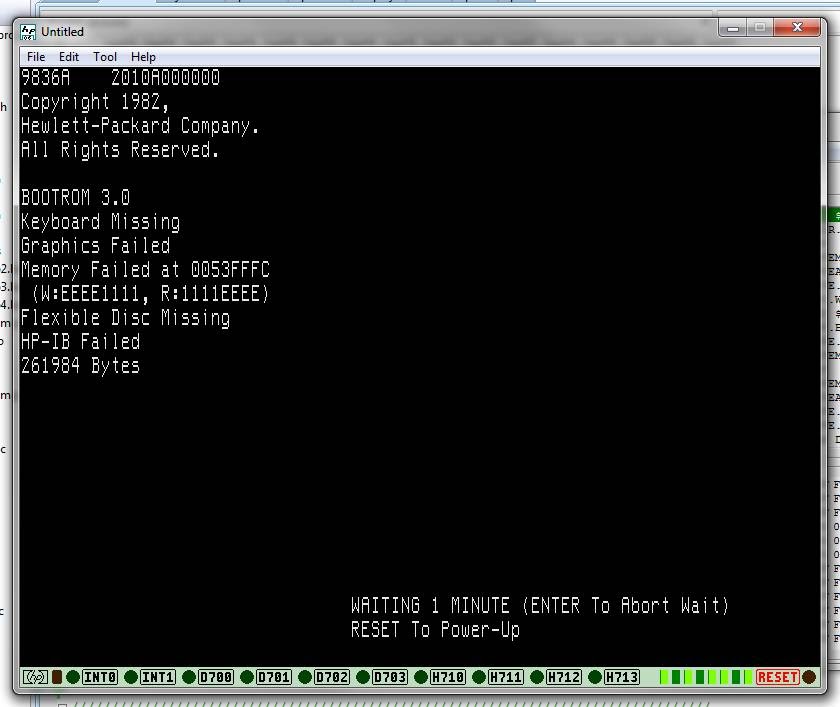This screenshot has height=707, width=840.
Task: Click the green LED left of H713
Action: pos(595,677)
